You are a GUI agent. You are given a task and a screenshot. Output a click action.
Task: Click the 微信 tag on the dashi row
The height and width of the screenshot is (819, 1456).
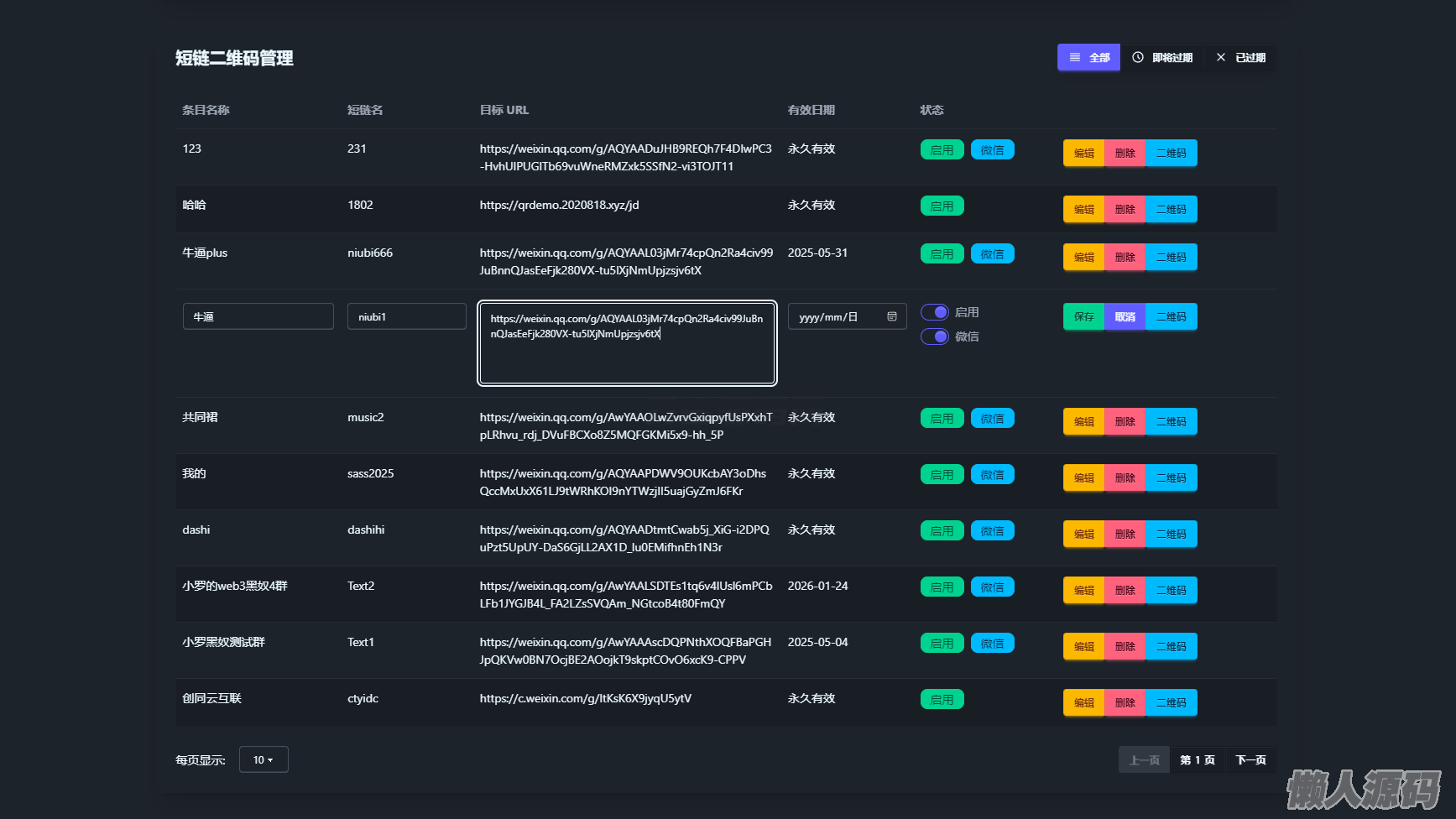(x=992, y=531)
